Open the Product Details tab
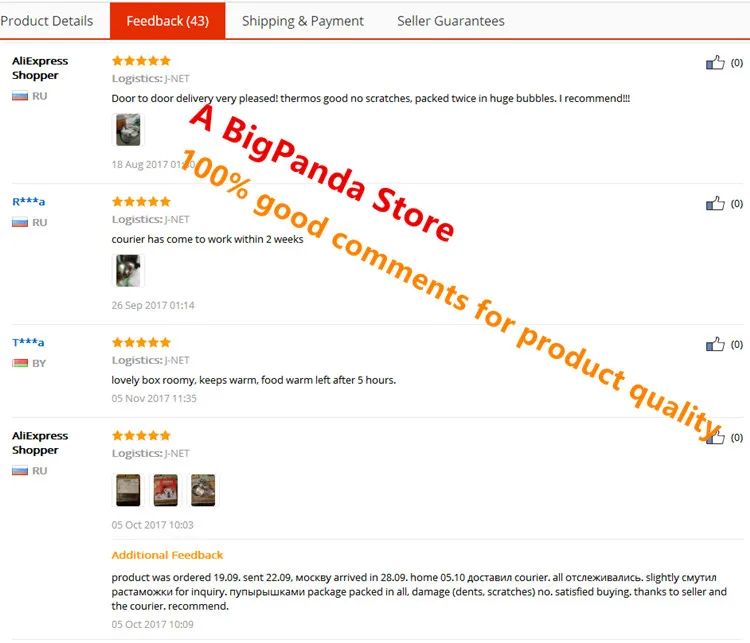The height and width of the screenshot is (643, 750). (46, 21)
